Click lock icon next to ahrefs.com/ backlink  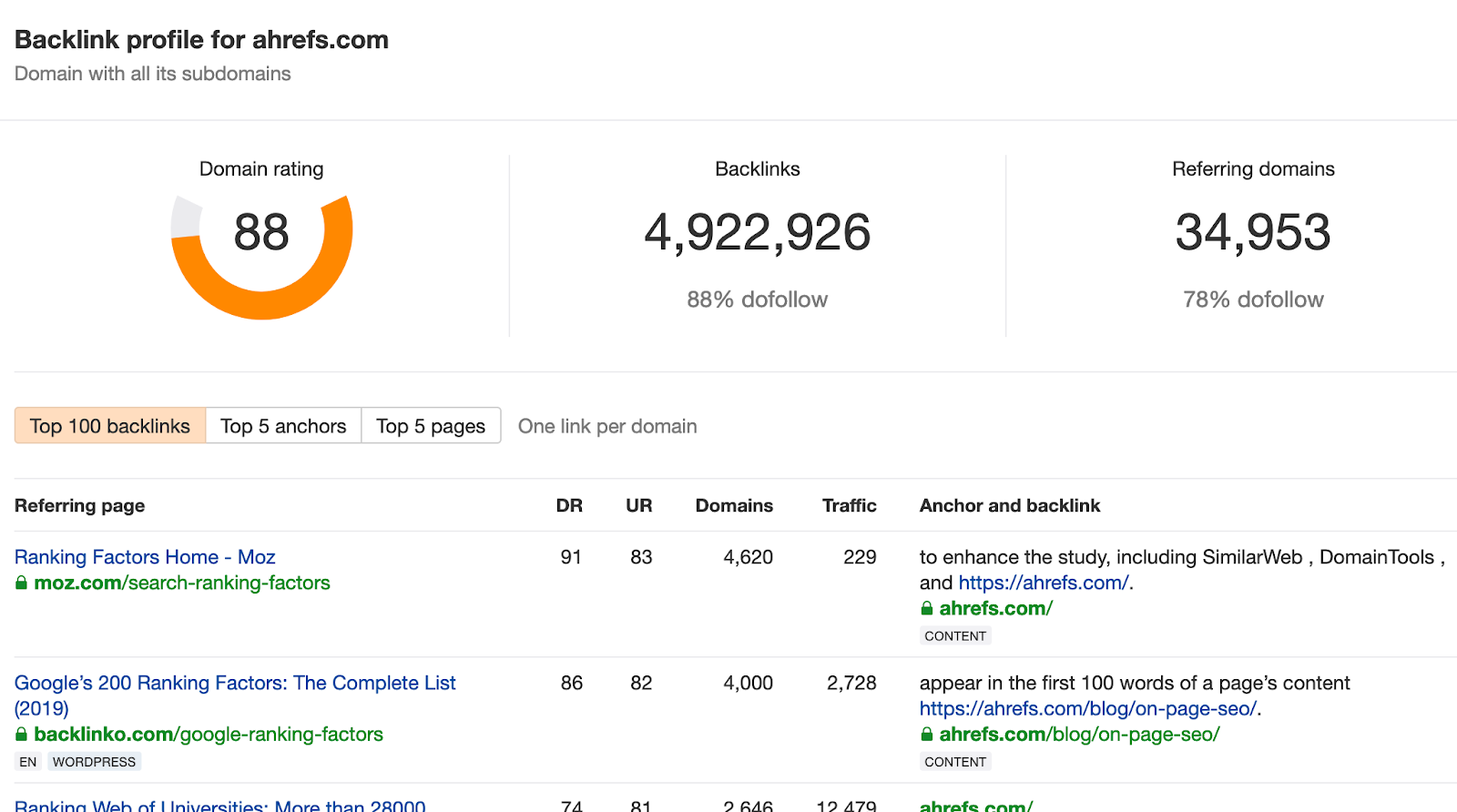click(x=927, y=608)
